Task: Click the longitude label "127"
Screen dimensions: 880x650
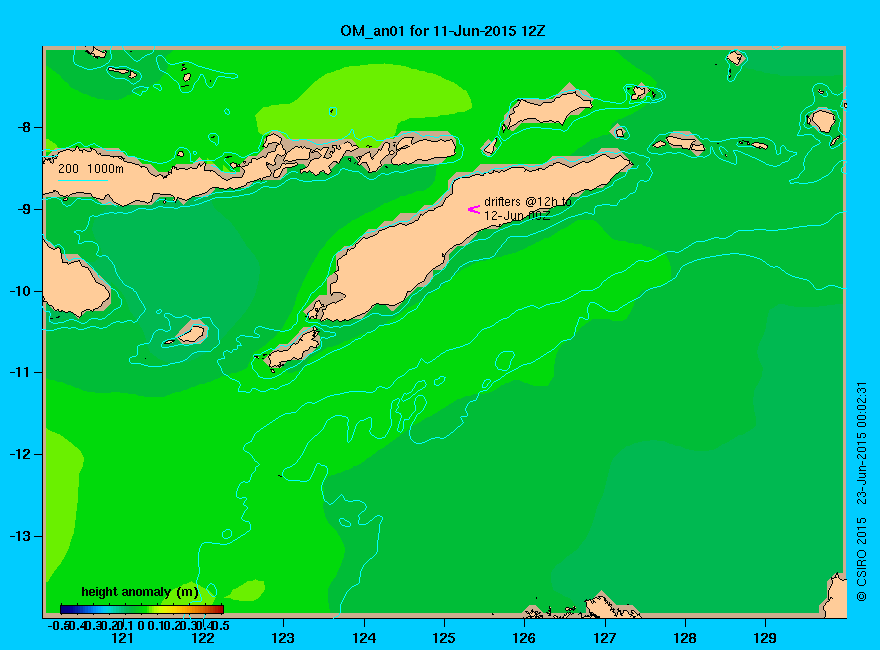Action: [x=605, y=638]
